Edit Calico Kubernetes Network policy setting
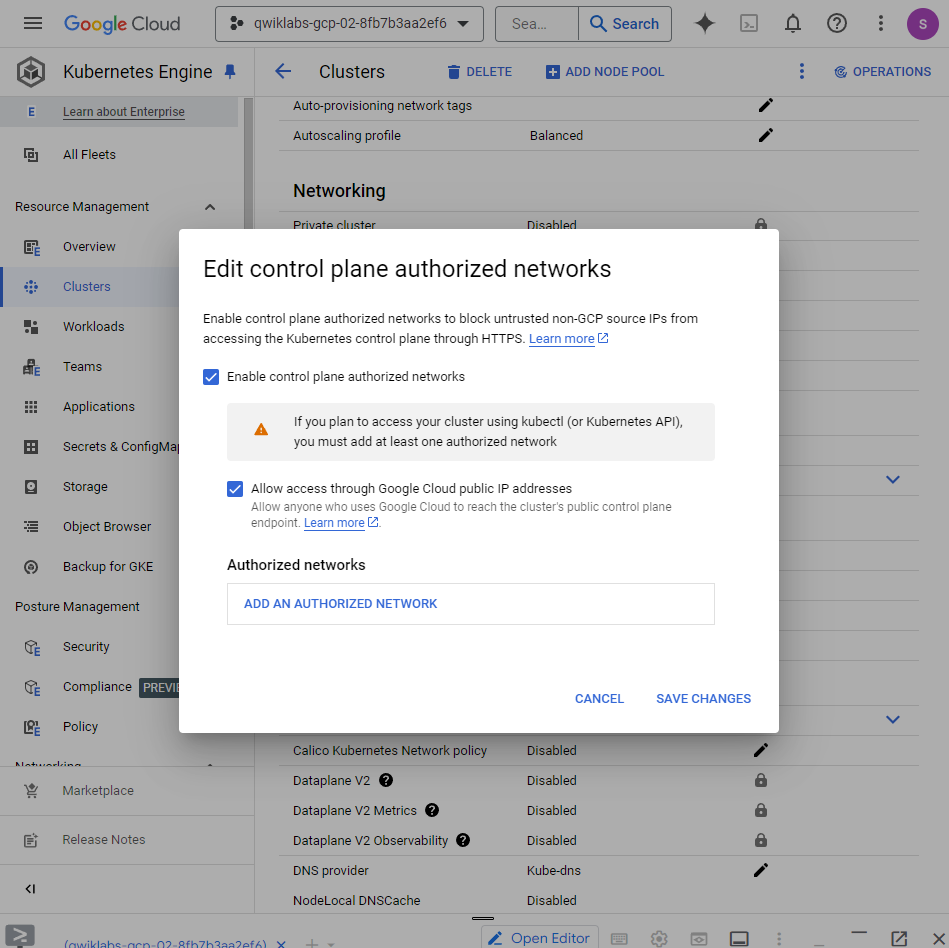Viewport: 949px width, 948px height. click(761, 750)
